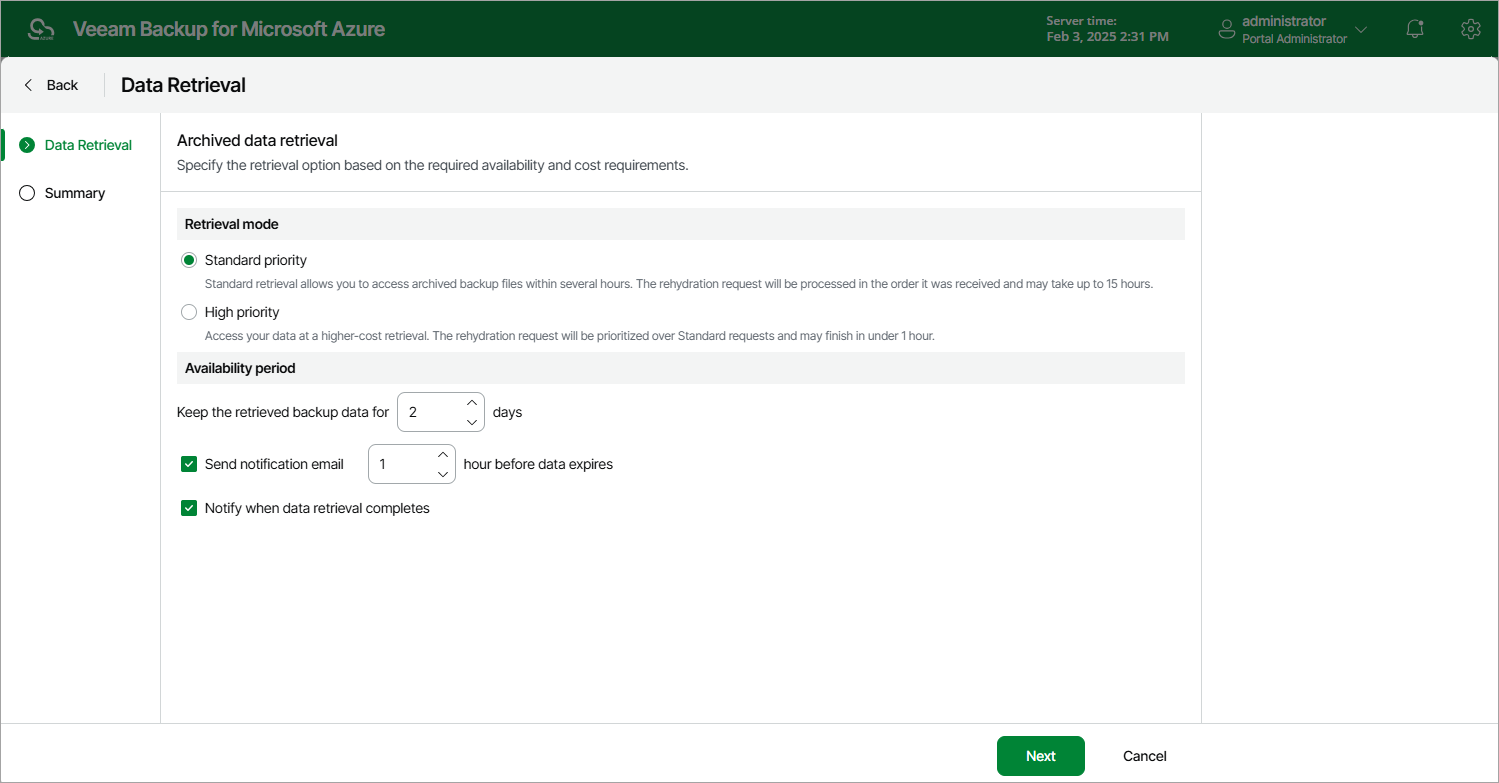Screen dimensions: 1499x783
Task: Decrease the notification hour with down arrow
Action: (x=443, y=474)
